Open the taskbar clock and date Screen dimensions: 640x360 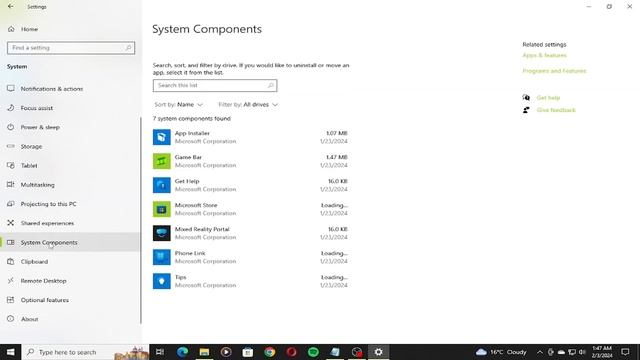click(602, 352)
